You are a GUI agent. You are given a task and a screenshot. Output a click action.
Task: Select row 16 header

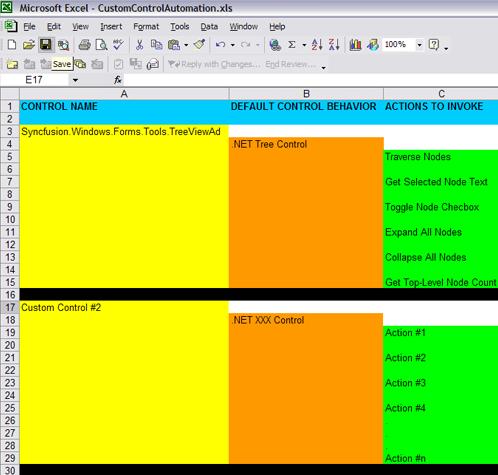coord(10,295)
